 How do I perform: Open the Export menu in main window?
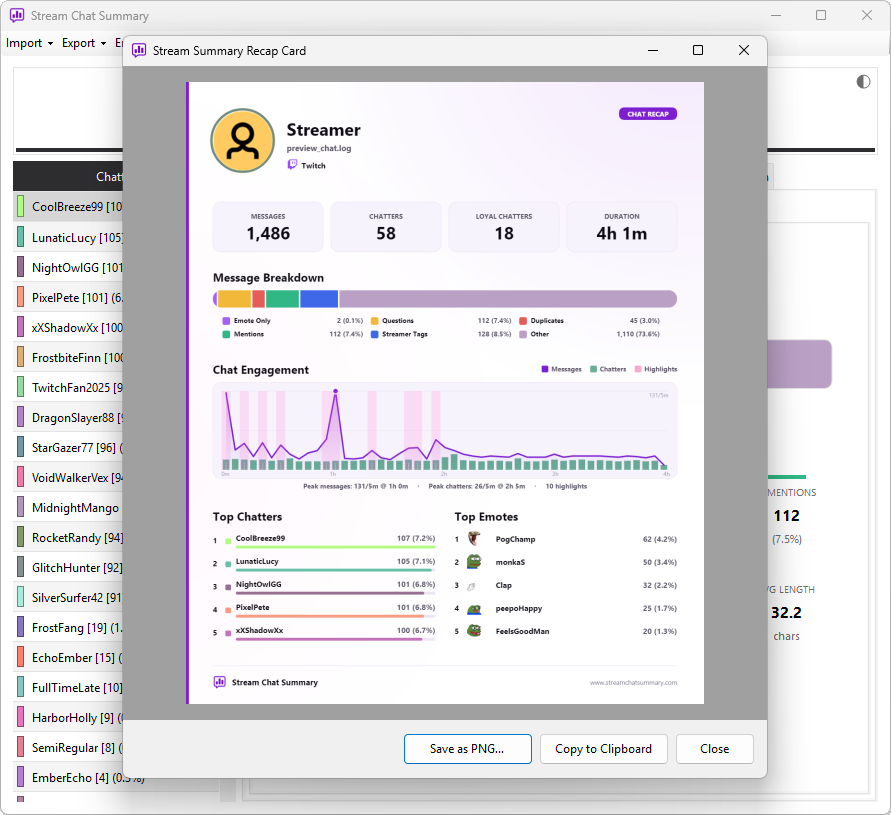click(84, 43)
